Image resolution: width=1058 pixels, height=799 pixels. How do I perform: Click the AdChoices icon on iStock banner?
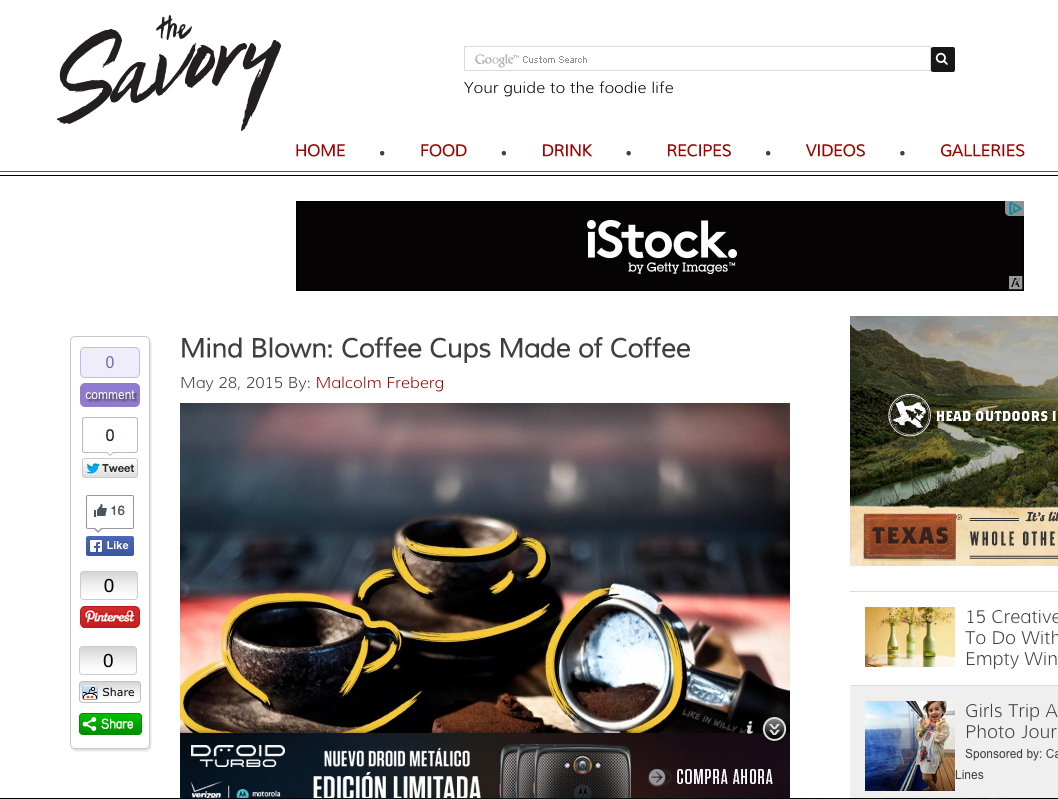[x=1015, y=209]
